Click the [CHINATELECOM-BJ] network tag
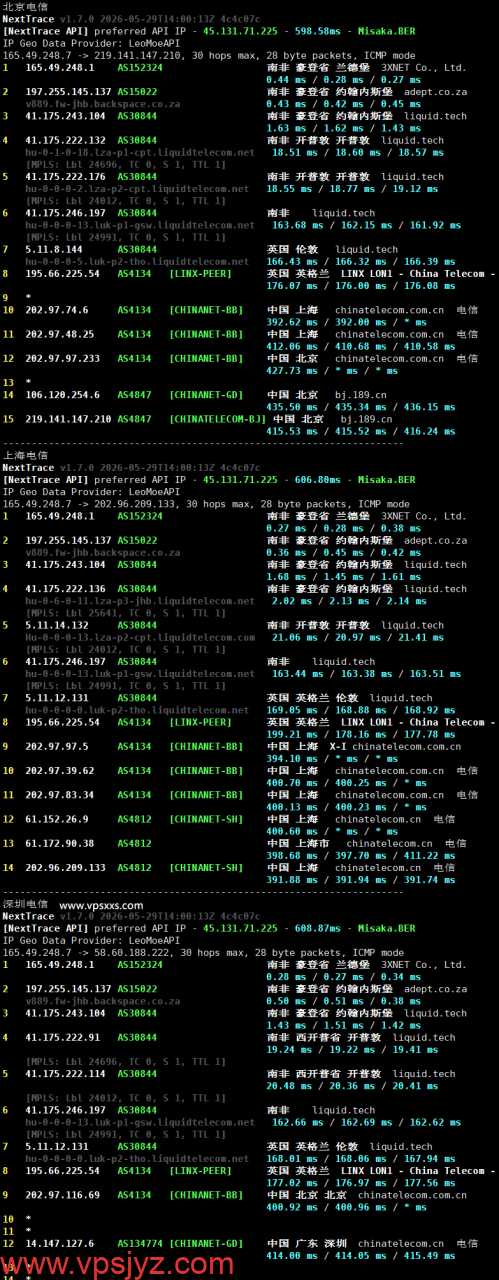Screen dimensions: 499x1280 [x=218, y=419]
